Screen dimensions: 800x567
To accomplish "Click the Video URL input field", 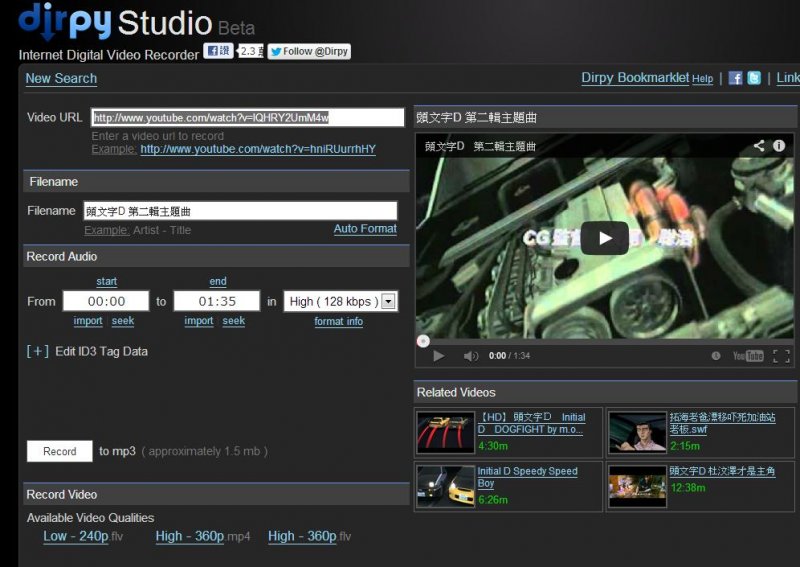I will pos(247,117).
